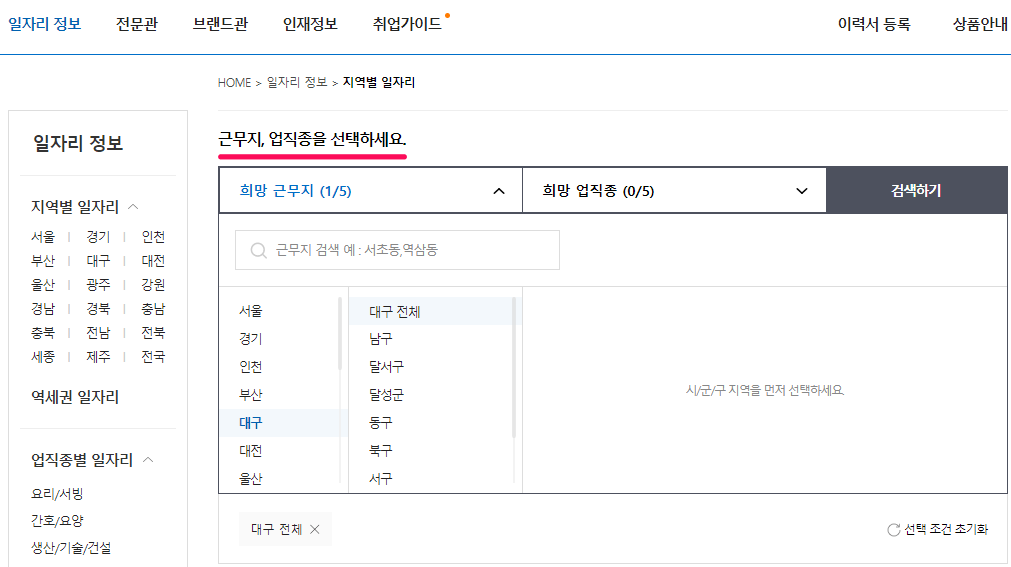This screenshot has height=567, width=1011.
Task: Click the district list scrollbar
Action: pyautogui.click(x=514, y=368)
